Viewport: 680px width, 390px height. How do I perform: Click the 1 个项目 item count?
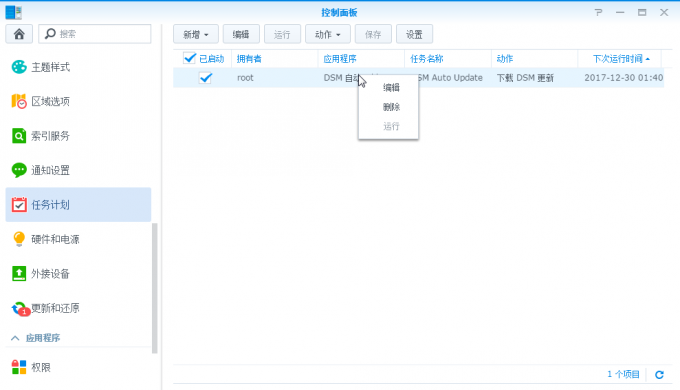[x=623, y=374]
